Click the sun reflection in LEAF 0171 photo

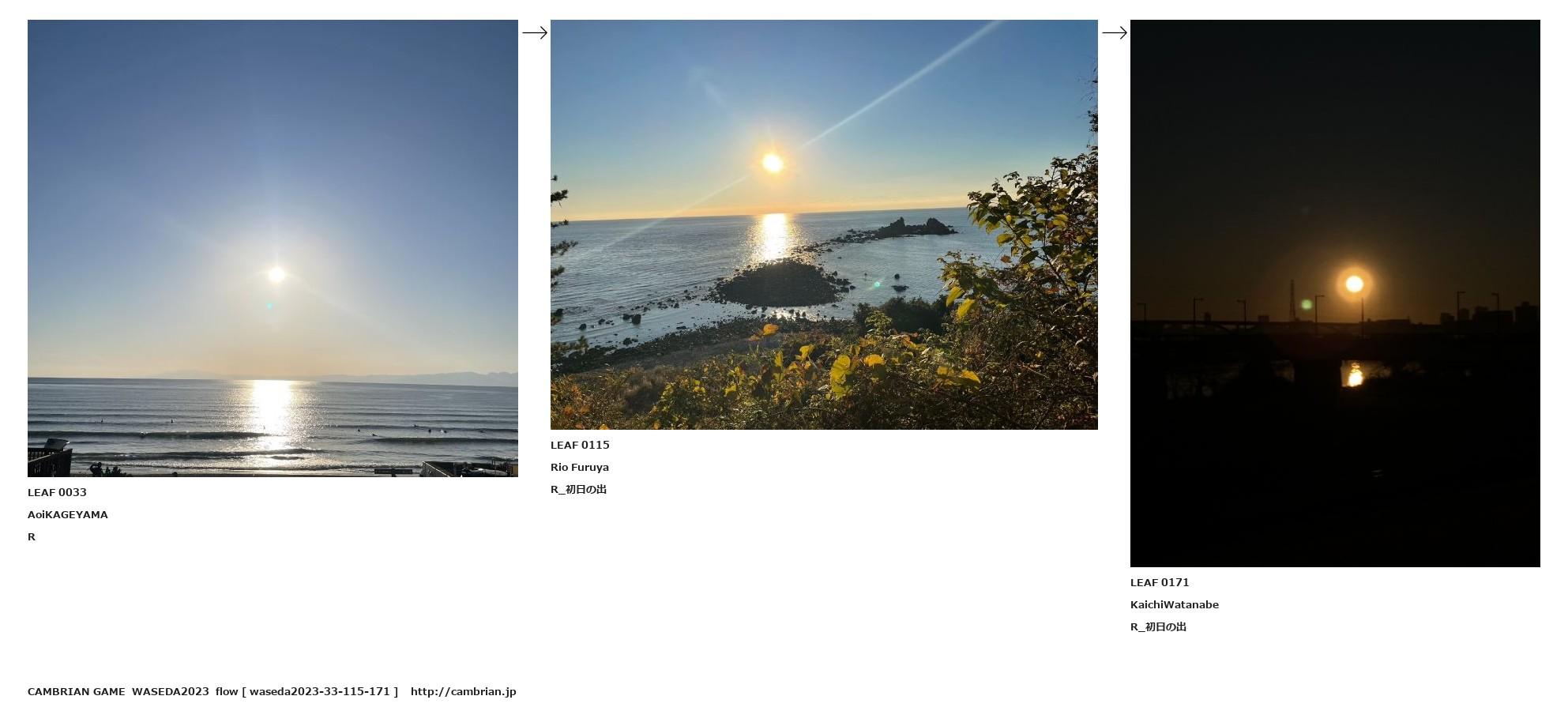[1355, 374]
